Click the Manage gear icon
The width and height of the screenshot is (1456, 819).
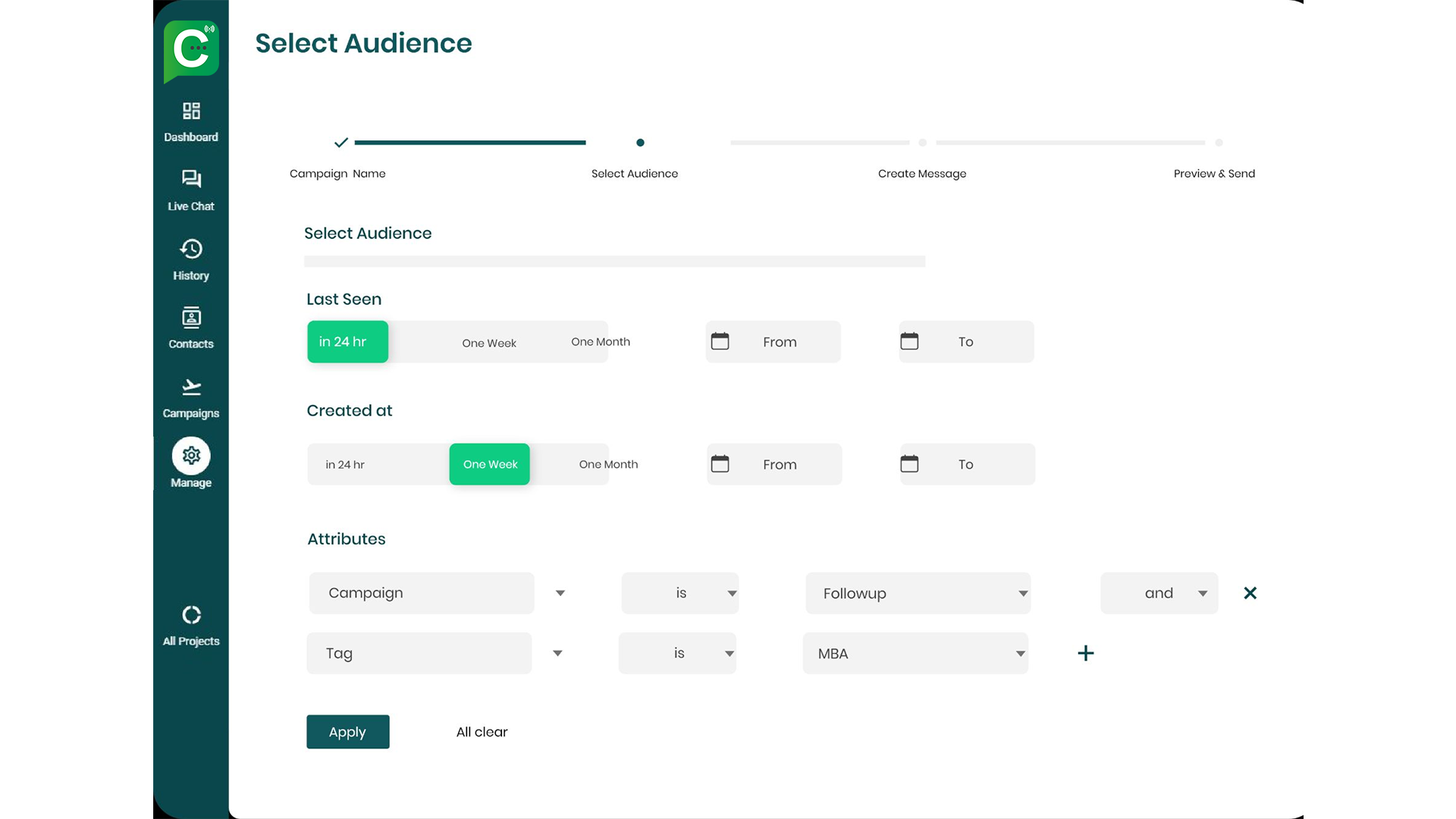point(191,456)
